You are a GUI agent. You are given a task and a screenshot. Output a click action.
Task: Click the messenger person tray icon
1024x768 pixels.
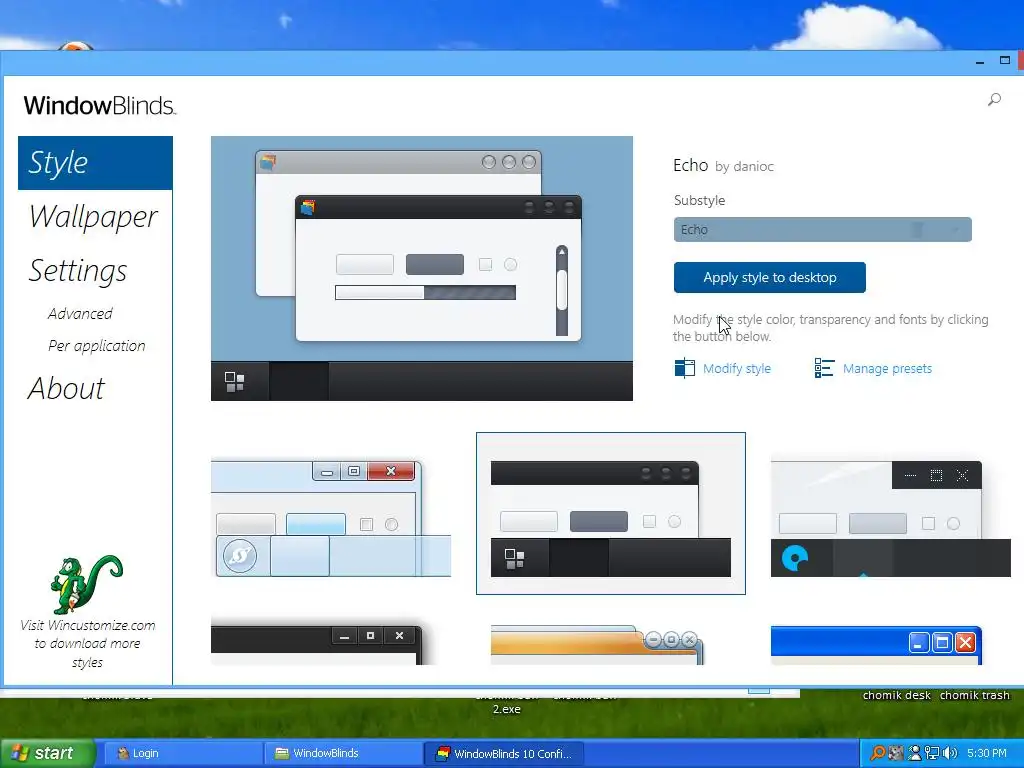(x=914, y=753)
